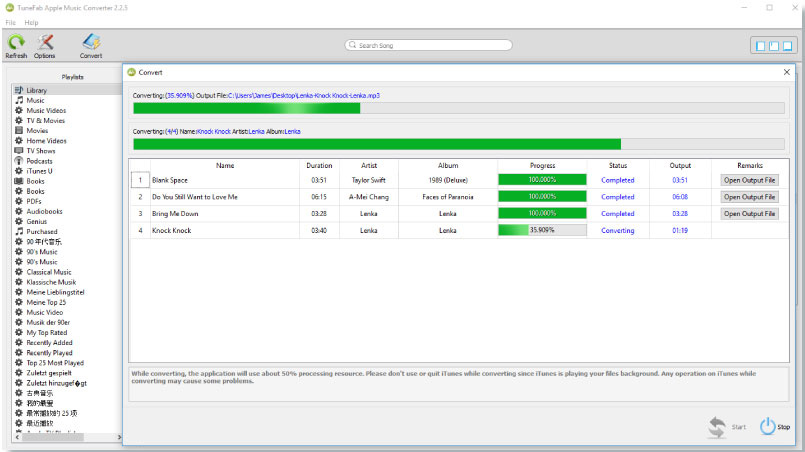Viewport: 805px width, 452px height.
Task: Click the Start button label
Action: 739,427
